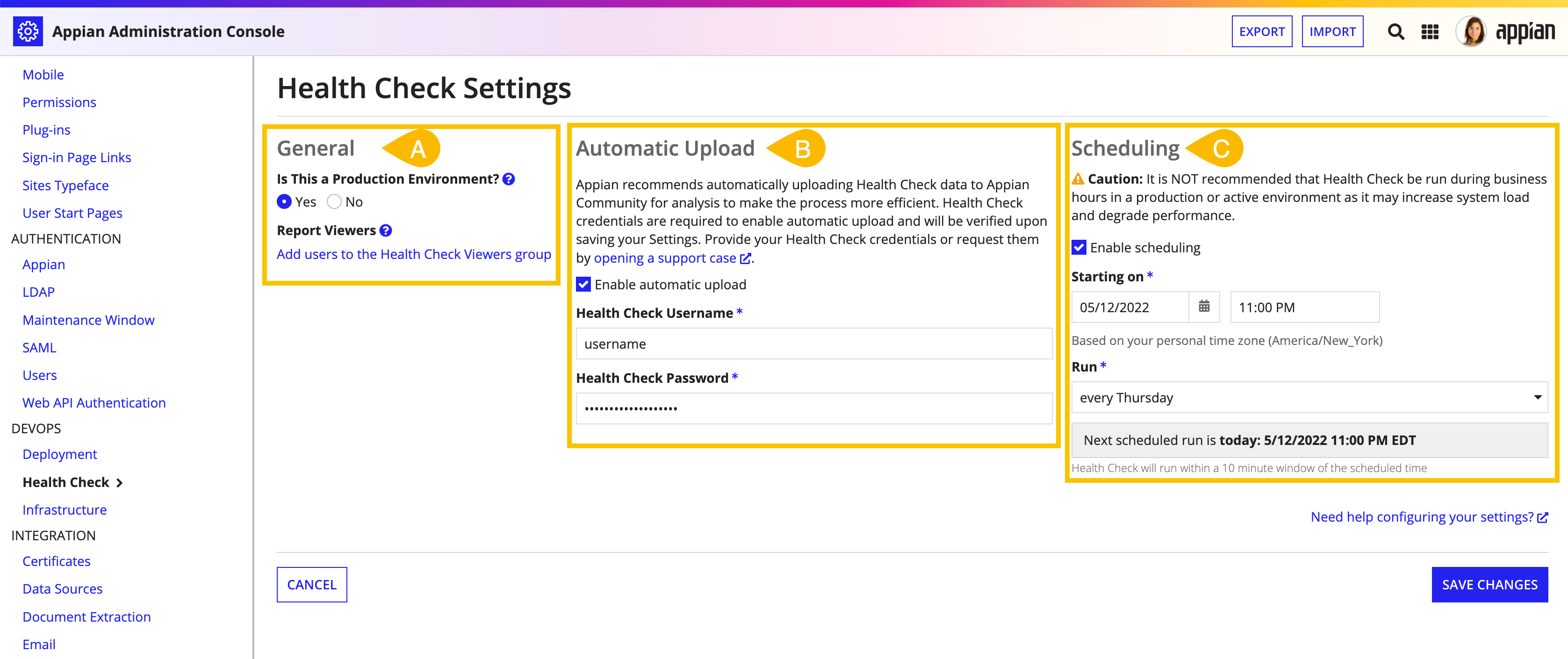Focus the Health Check Username field
The width and height of the screenshot is (1568, 659).
coord(813,344)
